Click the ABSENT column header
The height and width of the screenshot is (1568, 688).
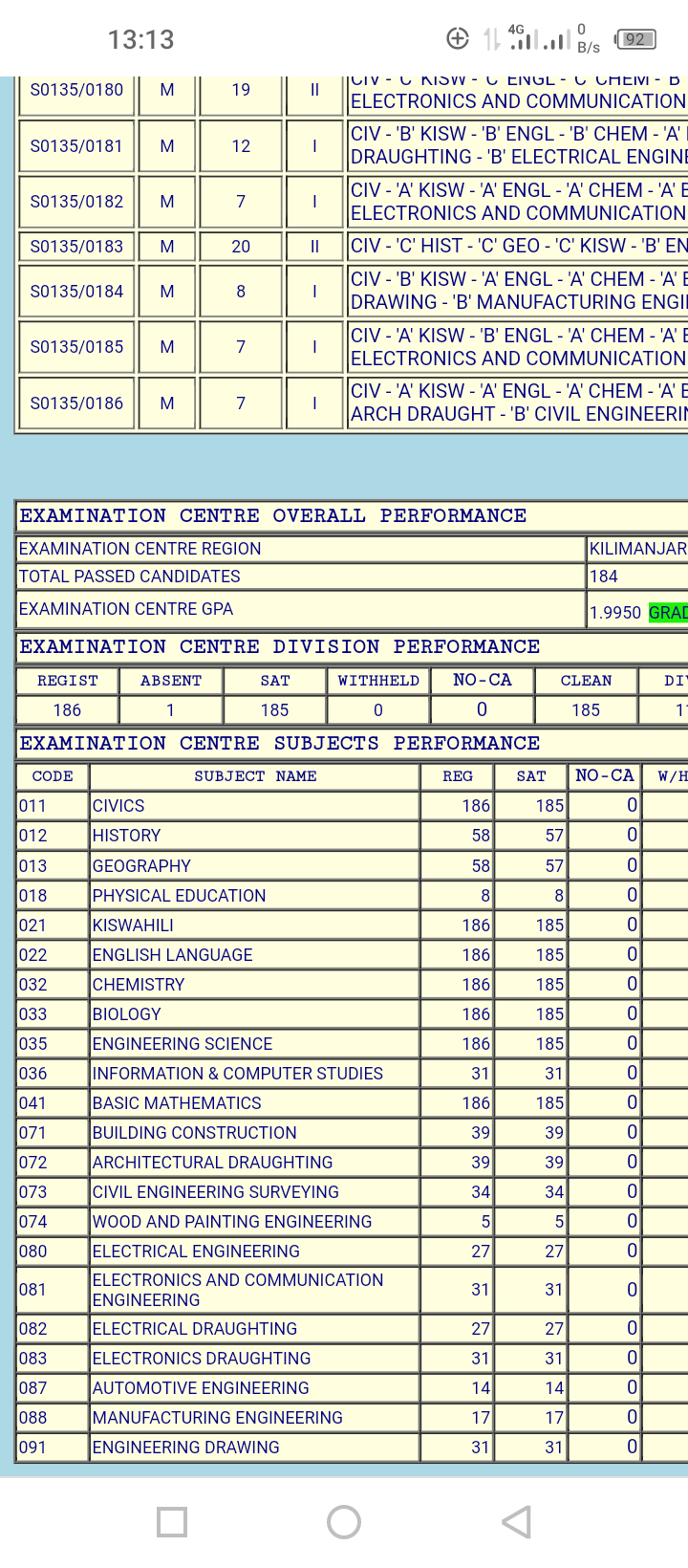coord(171,681)
